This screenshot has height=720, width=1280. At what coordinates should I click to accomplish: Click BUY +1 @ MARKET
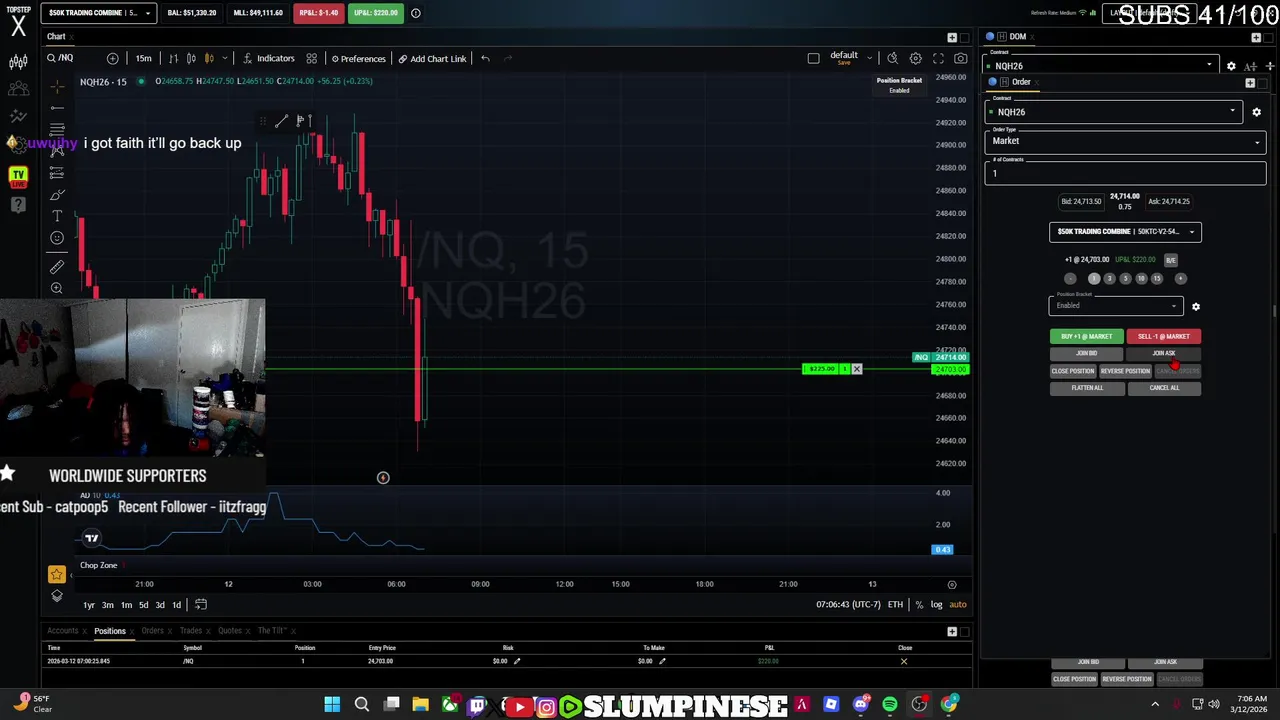pos(1086,337)
